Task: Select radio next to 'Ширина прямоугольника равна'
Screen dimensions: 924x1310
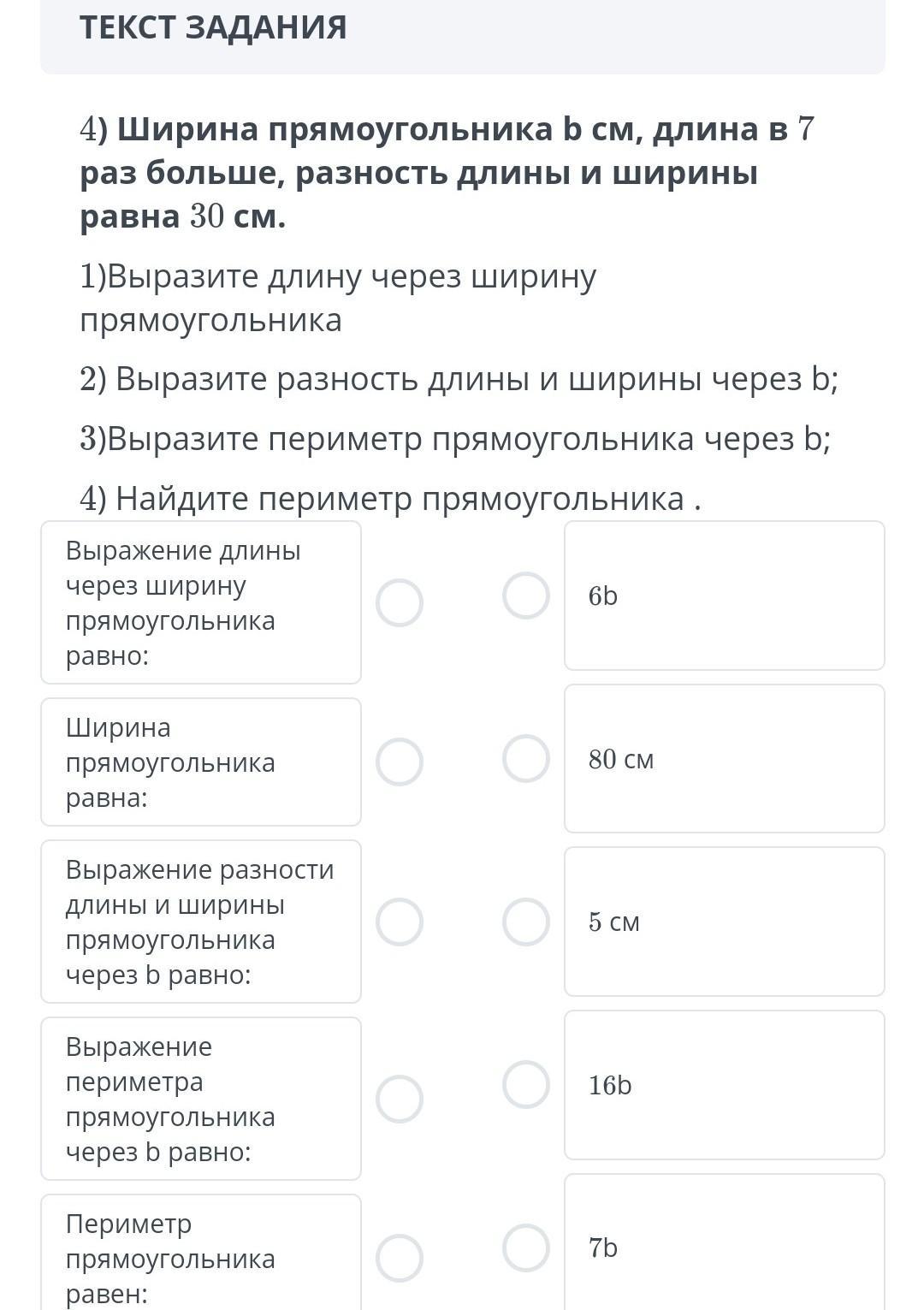Action: (x=400, y=762)
